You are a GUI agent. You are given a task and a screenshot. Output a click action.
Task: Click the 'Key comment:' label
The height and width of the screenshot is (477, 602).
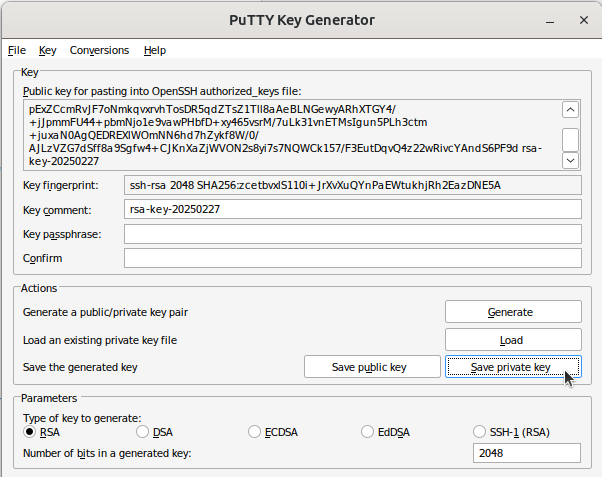pos(57,210)
